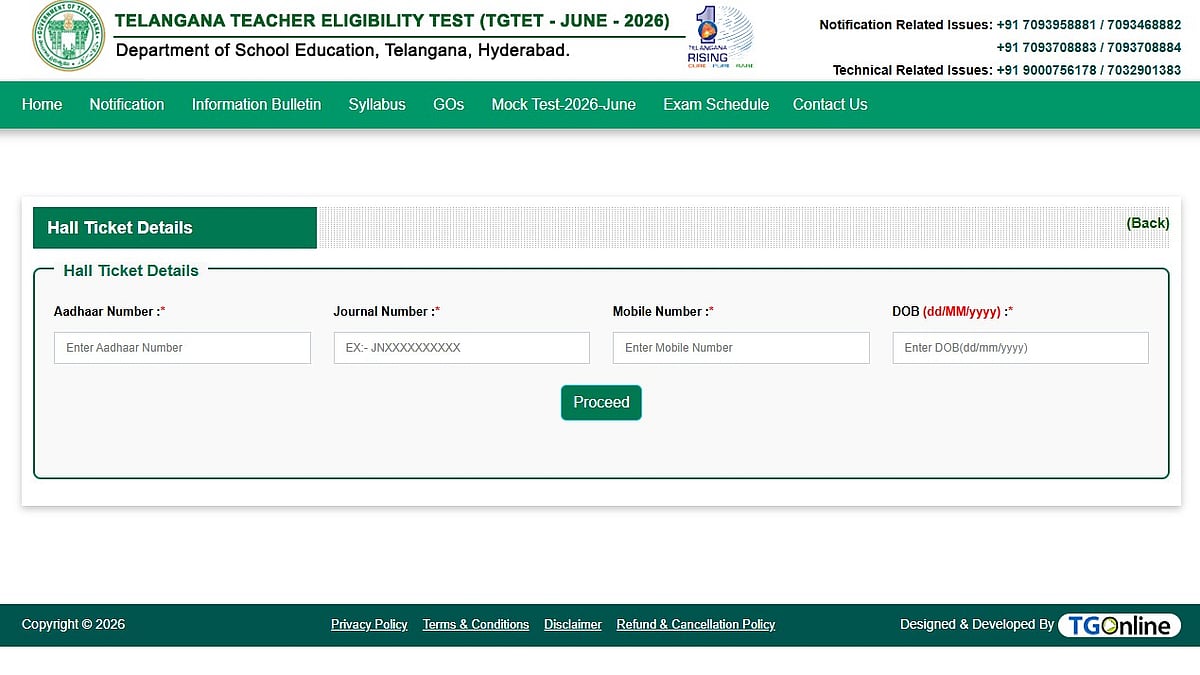
Task: Click phone number +91 7093708883 / 7093708884
Action: point(1089,47)
